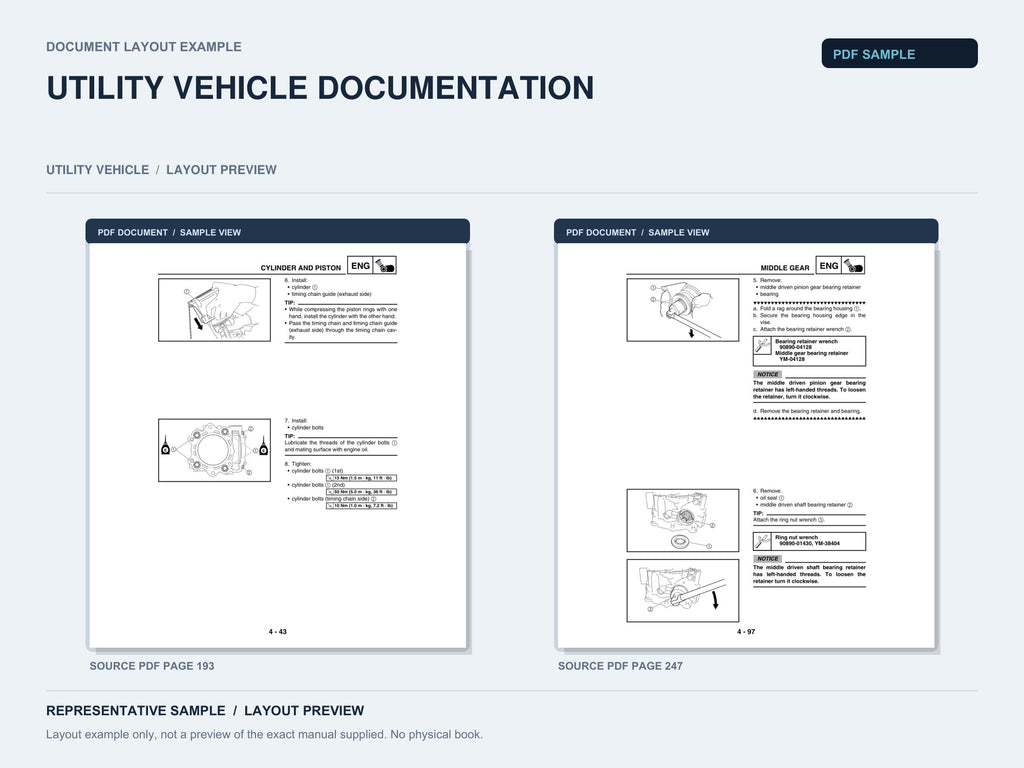Click the 'Ring nut wrench 90890-01430' tool box

click(x=809, y=541)
